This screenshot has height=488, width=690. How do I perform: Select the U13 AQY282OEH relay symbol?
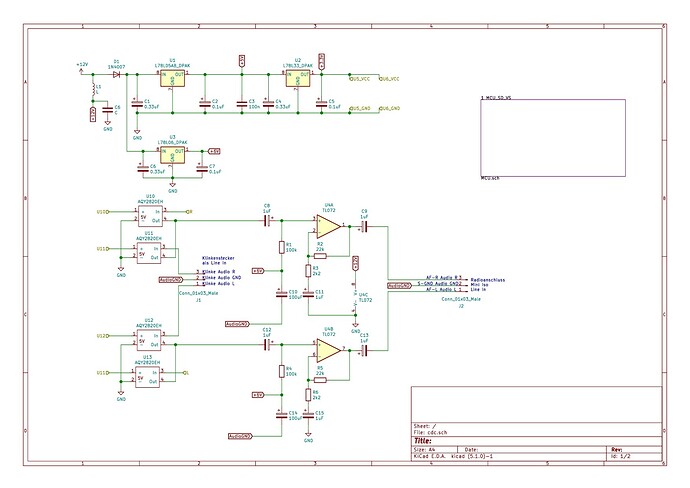[147, 377]
